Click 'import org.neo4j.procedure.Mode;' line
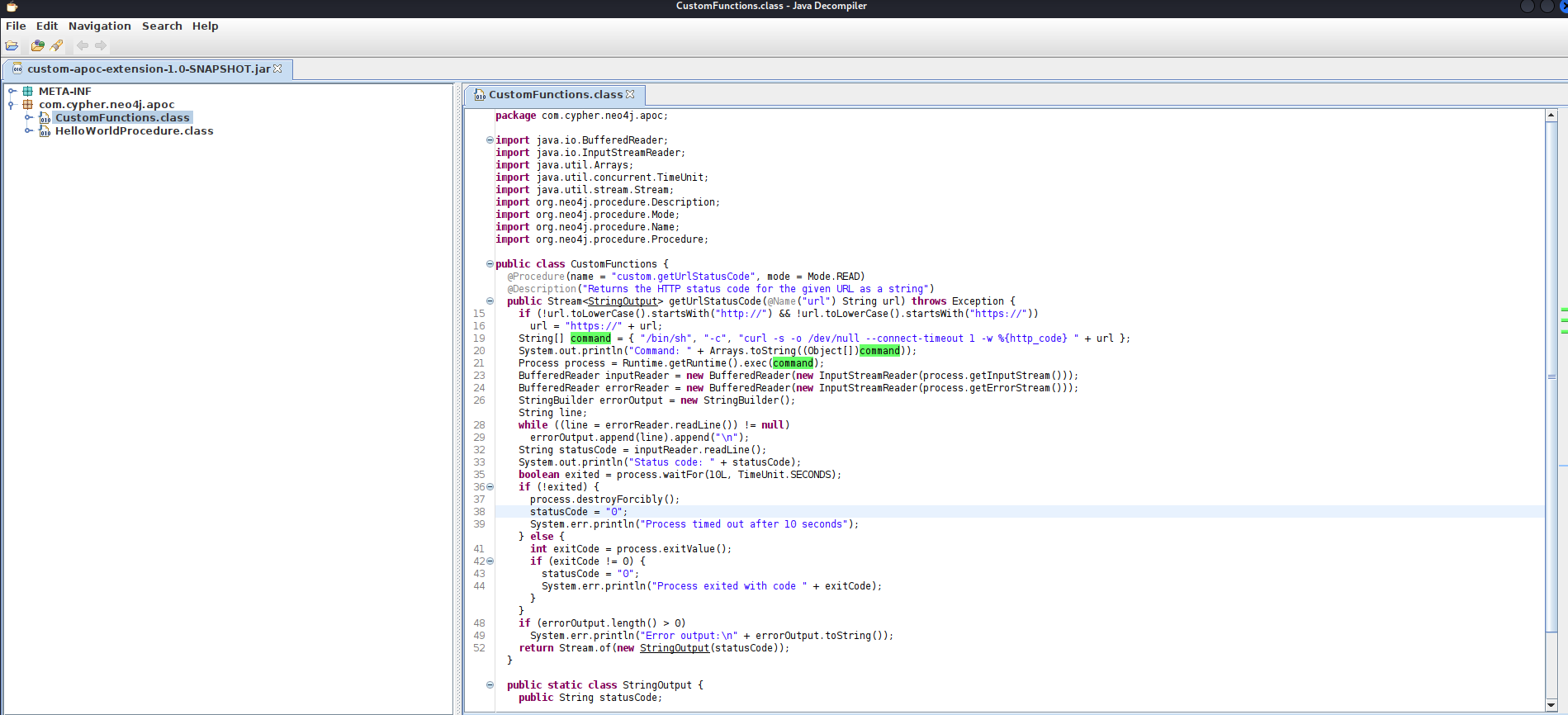1568x715 pixels. click(x=587, y=215)
